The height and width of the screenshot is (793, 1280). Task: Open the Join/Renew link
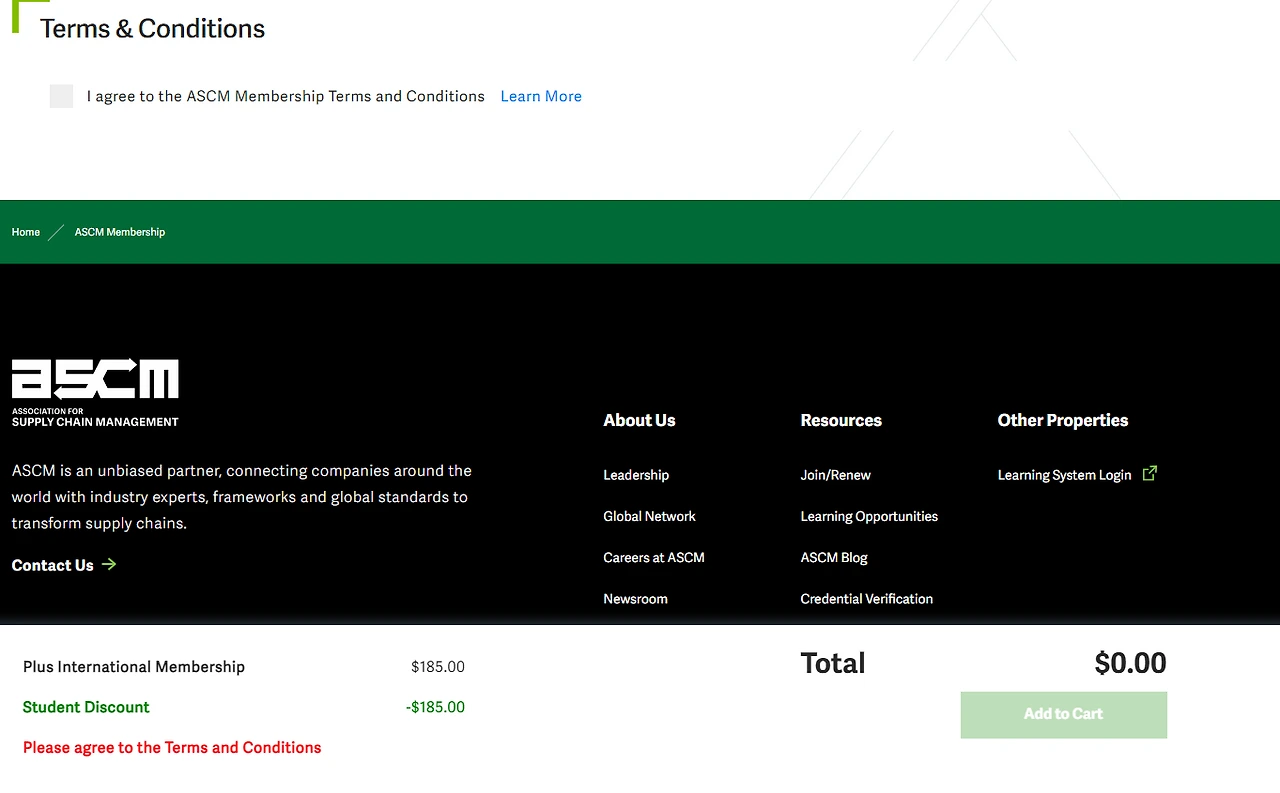836,475
